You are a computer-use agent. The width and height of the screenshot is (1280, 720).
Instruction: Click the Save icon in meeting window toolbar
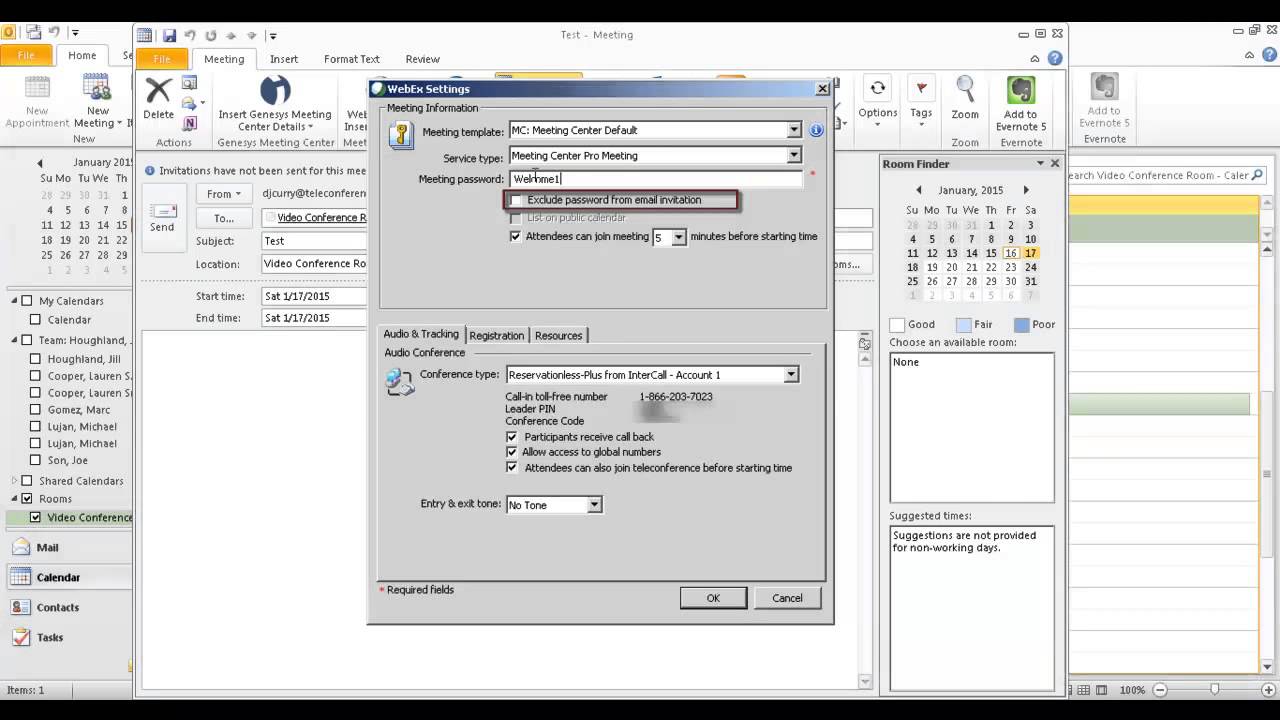(169, 35)
